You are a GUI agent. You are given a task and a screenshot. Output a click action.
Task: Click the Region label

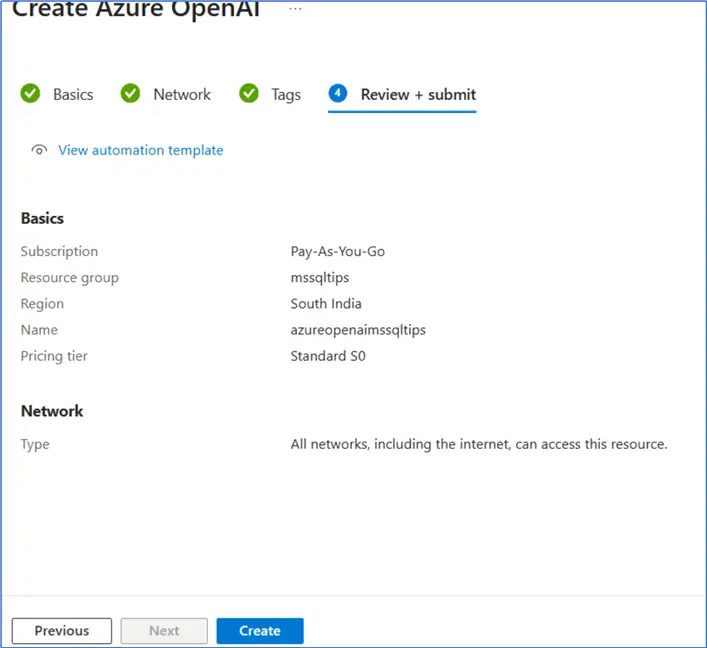(x=42, y=304)
